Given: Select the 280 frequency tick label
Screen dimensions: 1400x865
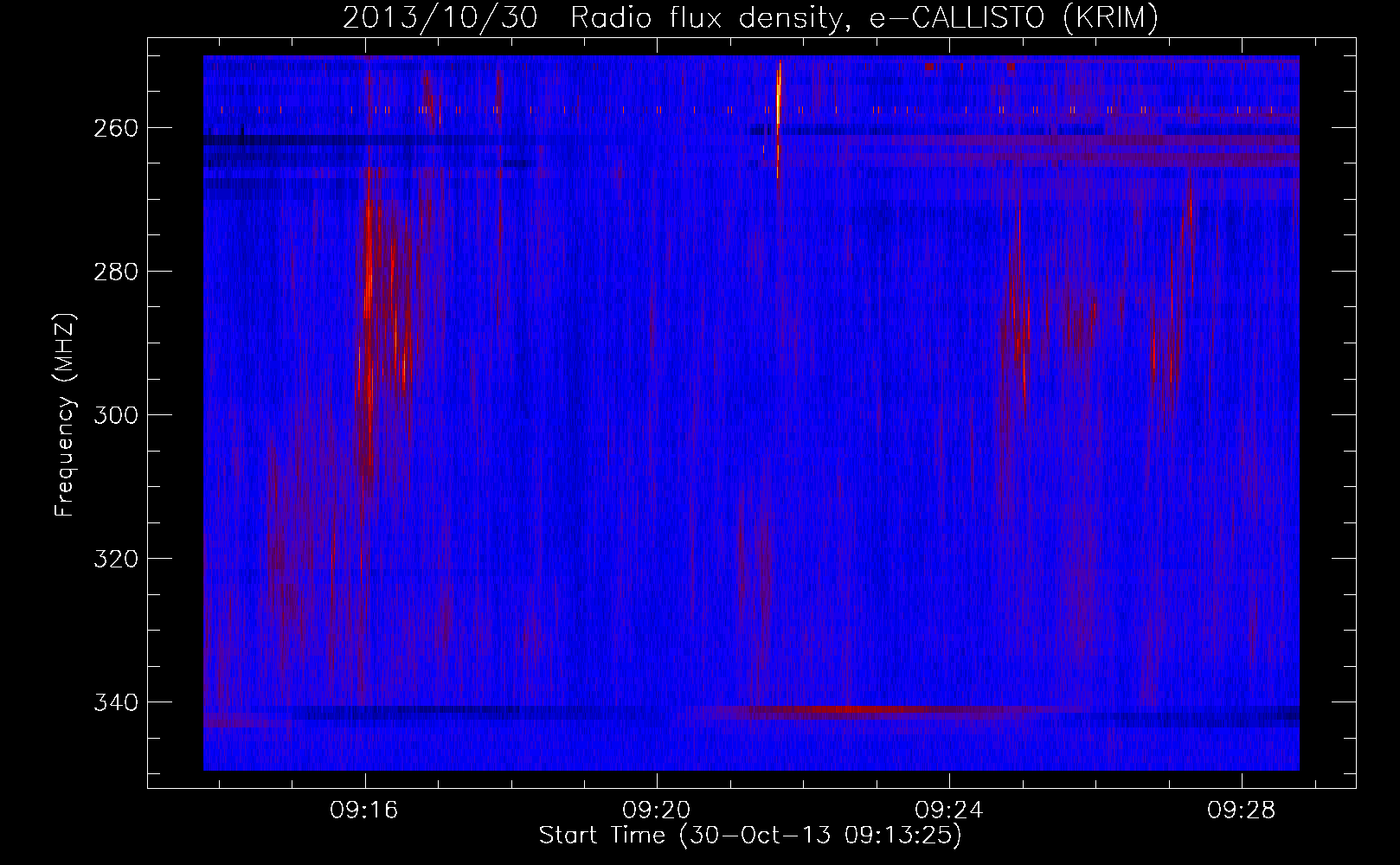Looking at the screenshot, I should (116, 272).
